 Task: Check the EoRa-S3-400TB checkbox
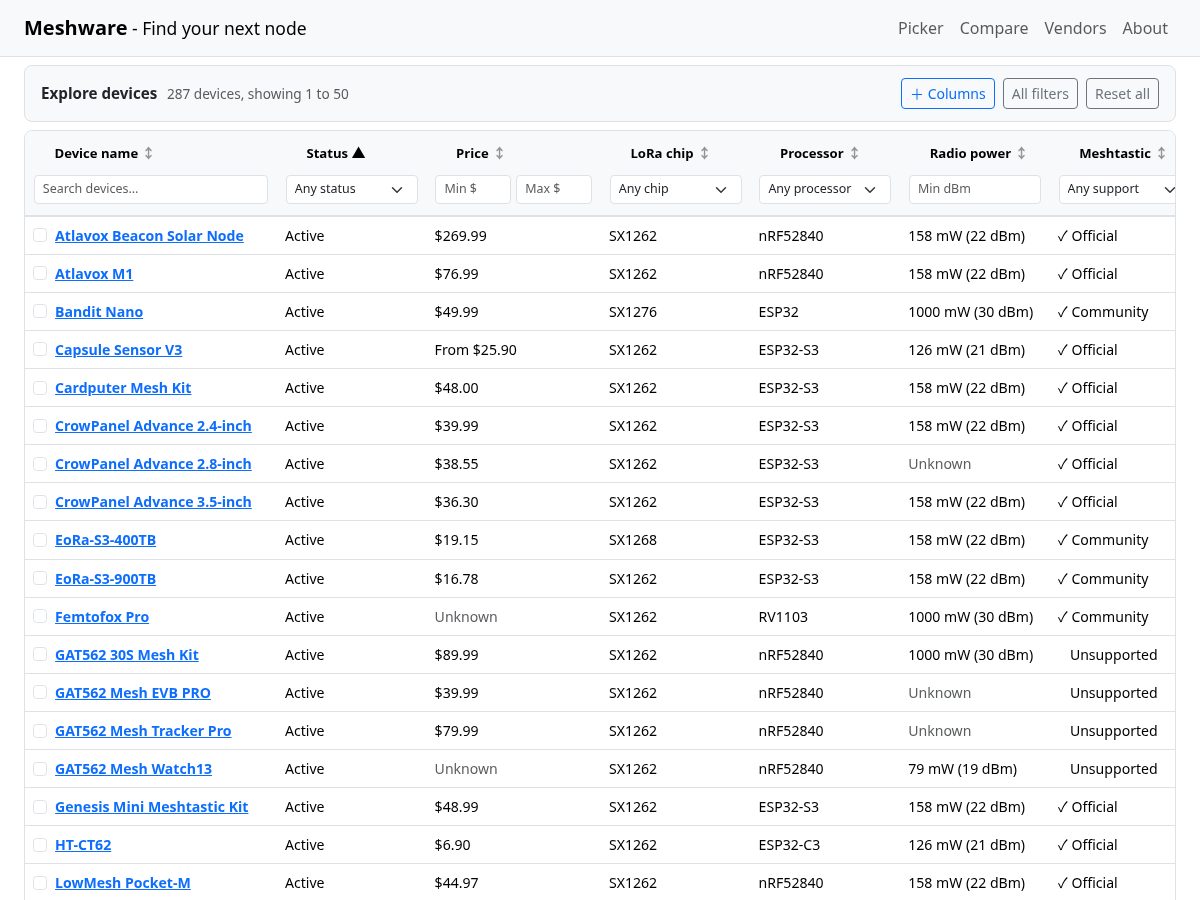coord(40,539)
